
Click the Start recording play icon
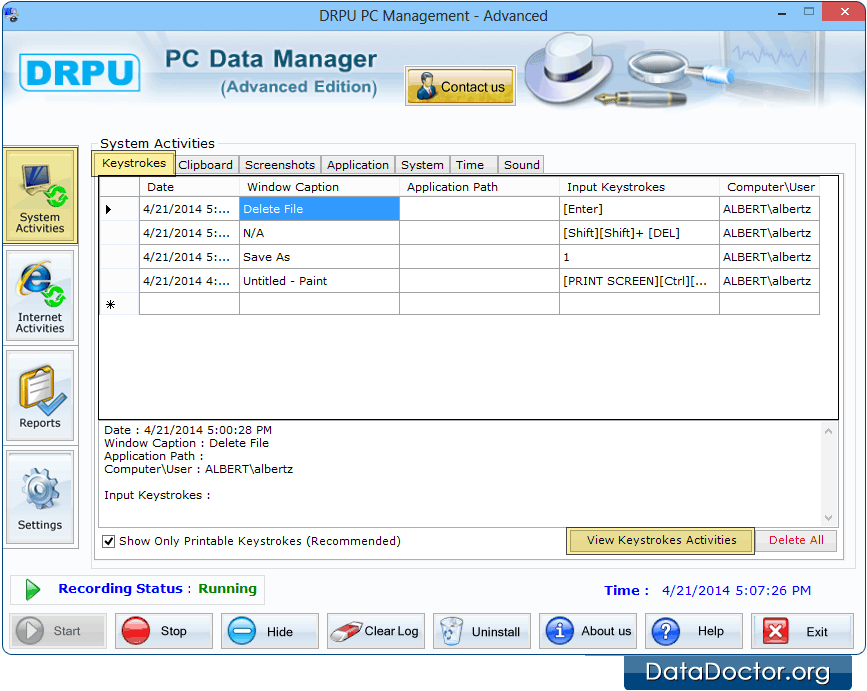click(30, 631)
